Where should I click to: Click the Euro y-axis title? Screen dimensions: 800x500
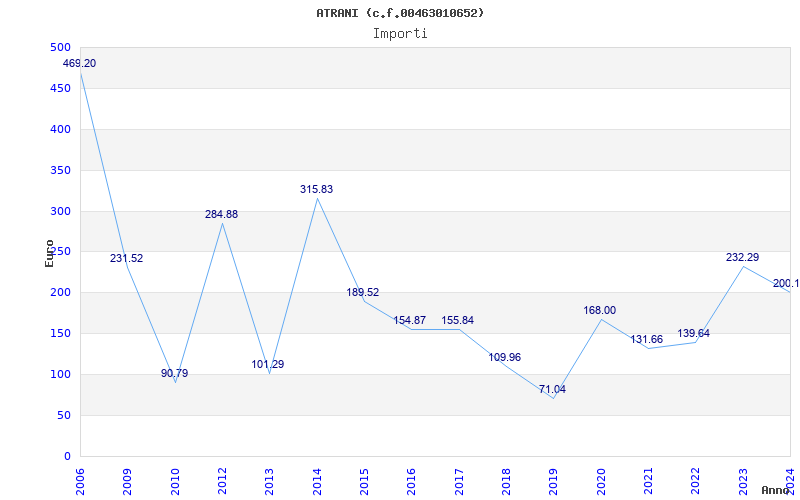(49, 254)
